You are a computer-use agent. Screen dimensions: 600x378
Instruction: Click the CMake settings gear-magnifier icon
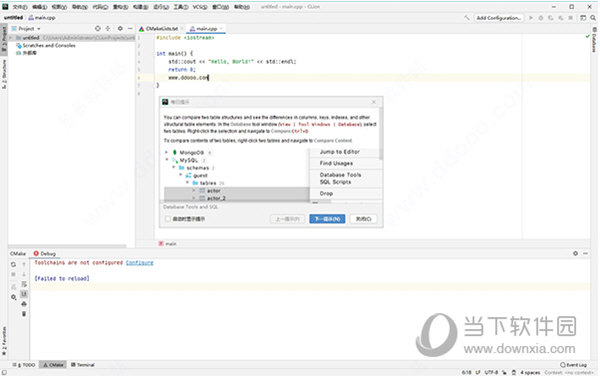point(13,297)
